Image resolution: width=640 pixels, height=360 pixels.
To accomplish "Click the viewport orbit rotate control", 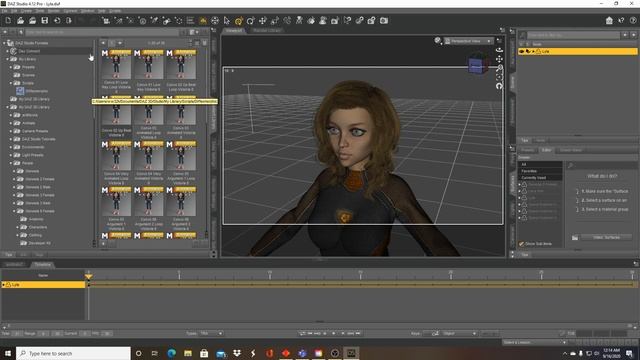I will click(499, 49).
